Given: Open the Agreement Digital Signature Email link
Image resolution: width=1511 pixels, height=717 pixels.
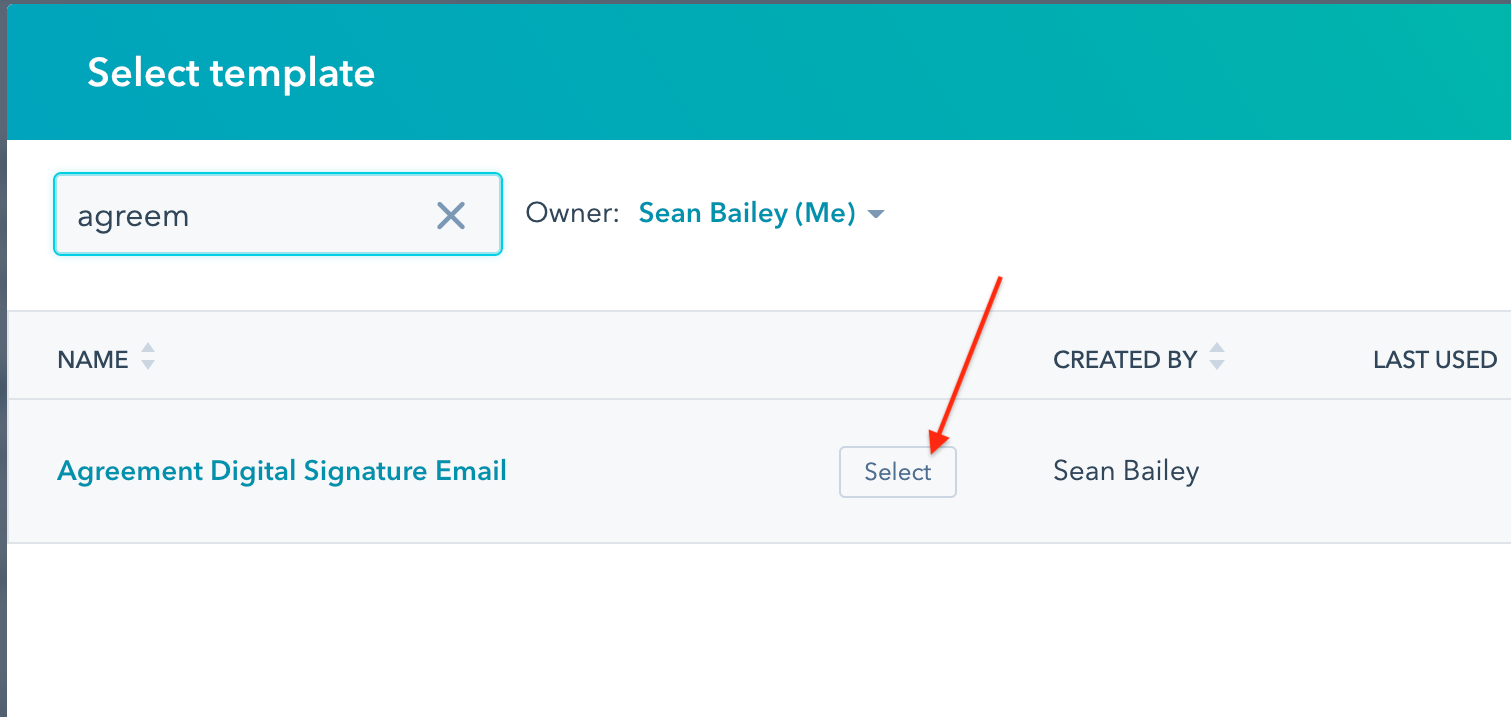Looking at the screenshot, I should [282, 471].
